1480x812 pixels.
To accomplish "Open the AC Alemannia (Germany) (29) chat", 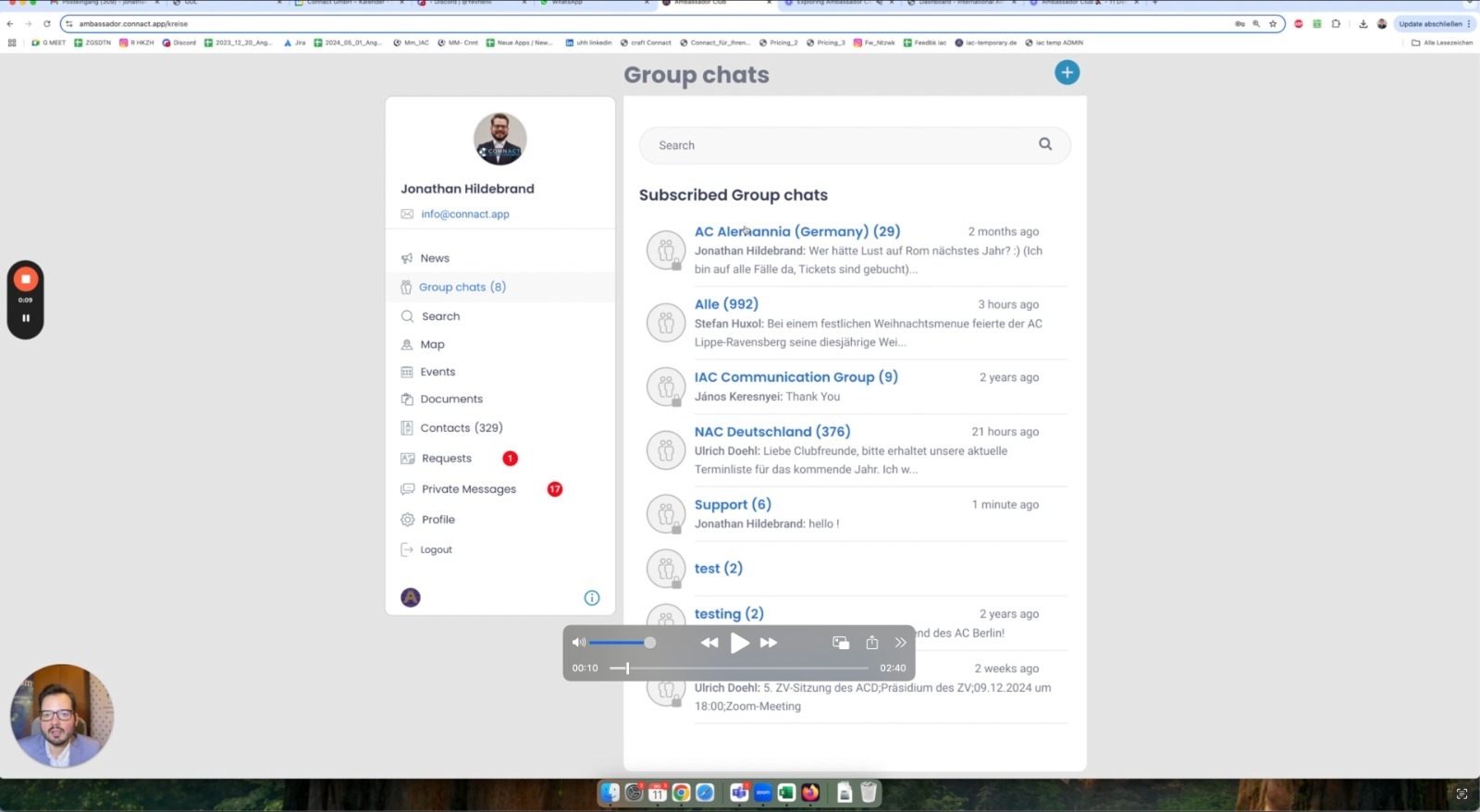I will pyautogui.click(x=797, y=231).
